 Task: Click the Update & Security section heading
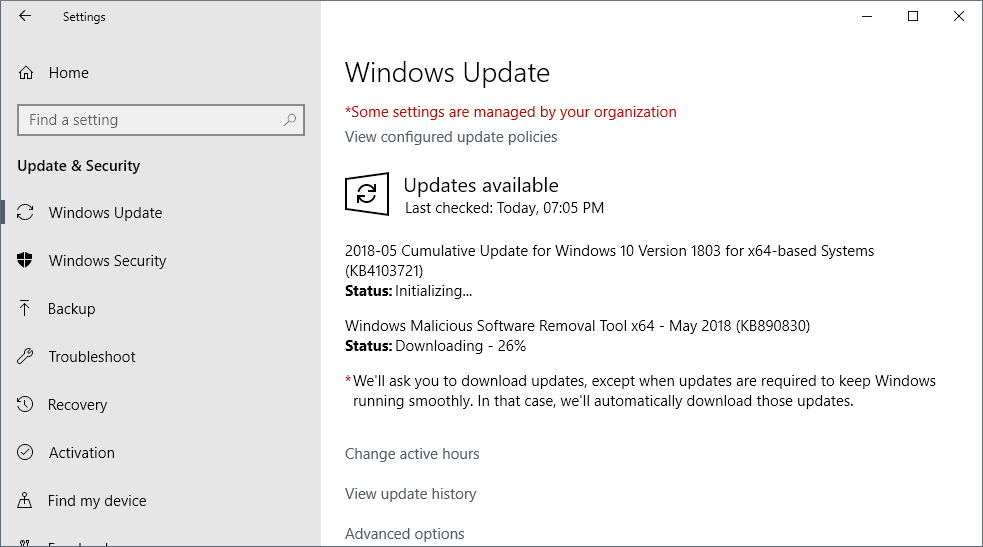pyautogui.click(x=78, y=166)
